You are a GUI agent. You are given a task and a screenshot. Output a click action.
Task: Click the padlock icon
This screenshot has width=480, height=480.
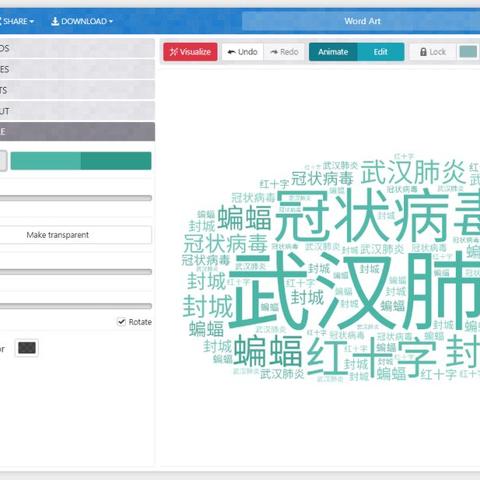click(x=423, y=52)
